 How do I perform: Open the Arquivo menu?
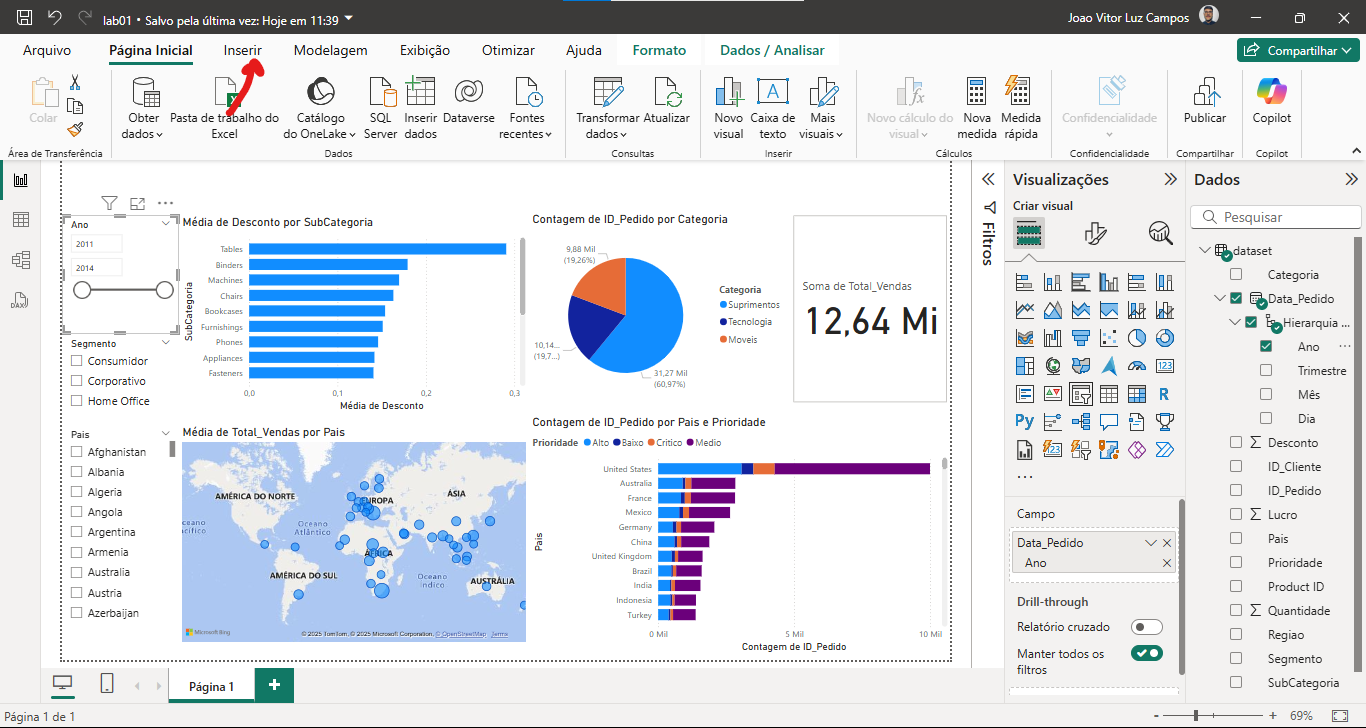[x=47, y=50]
